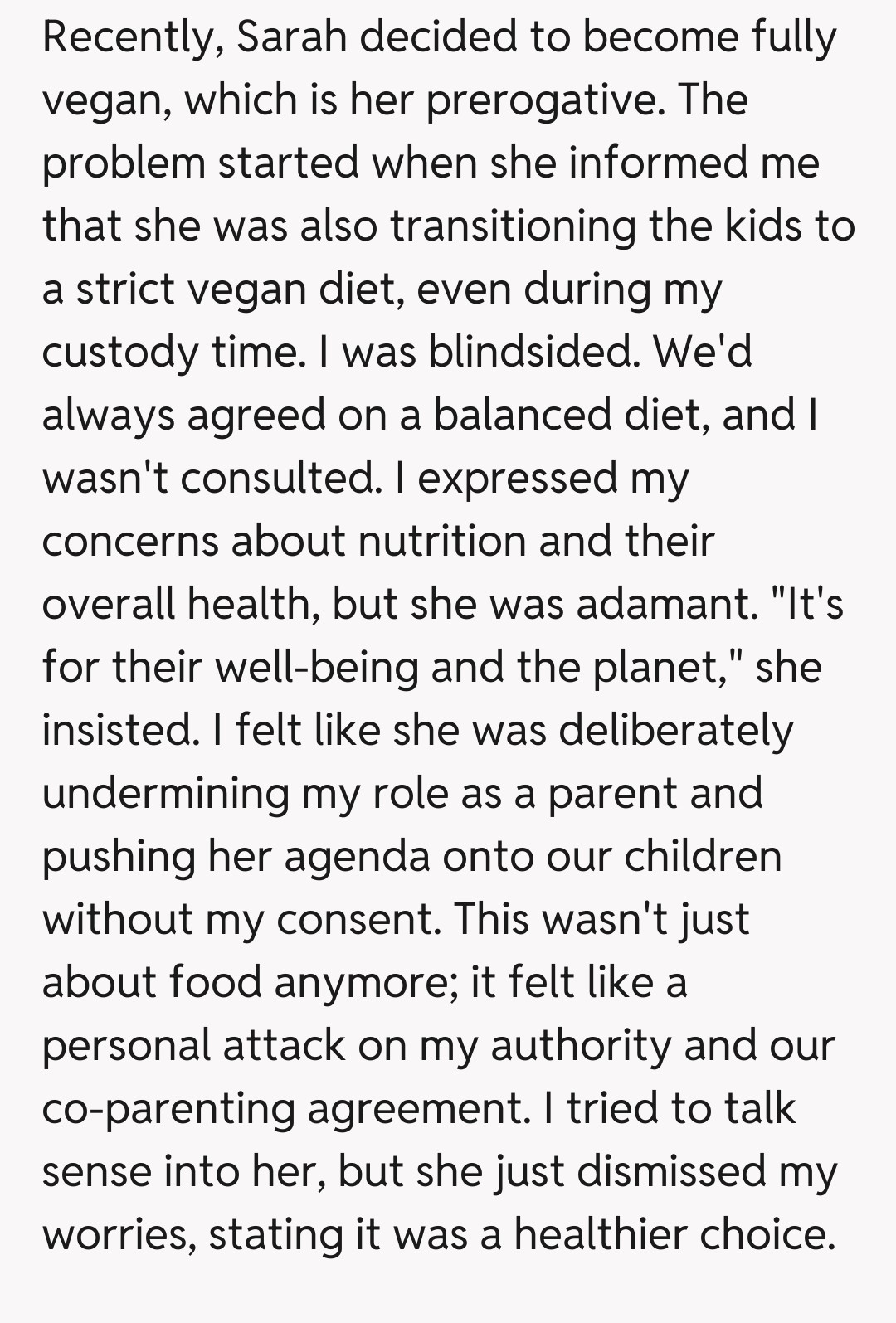The image size is (896, 1323).
Task: Click the word "custody"
Action: coord(120,353)
